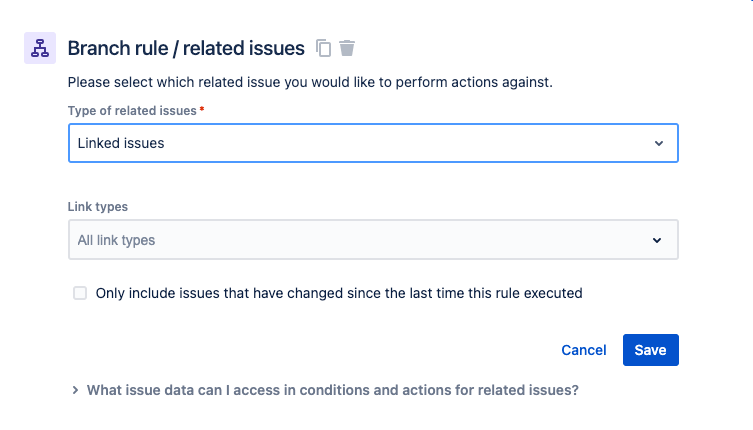Open the Type of related issues dropdown
This screenshot has height=430, width=753.
373,143
